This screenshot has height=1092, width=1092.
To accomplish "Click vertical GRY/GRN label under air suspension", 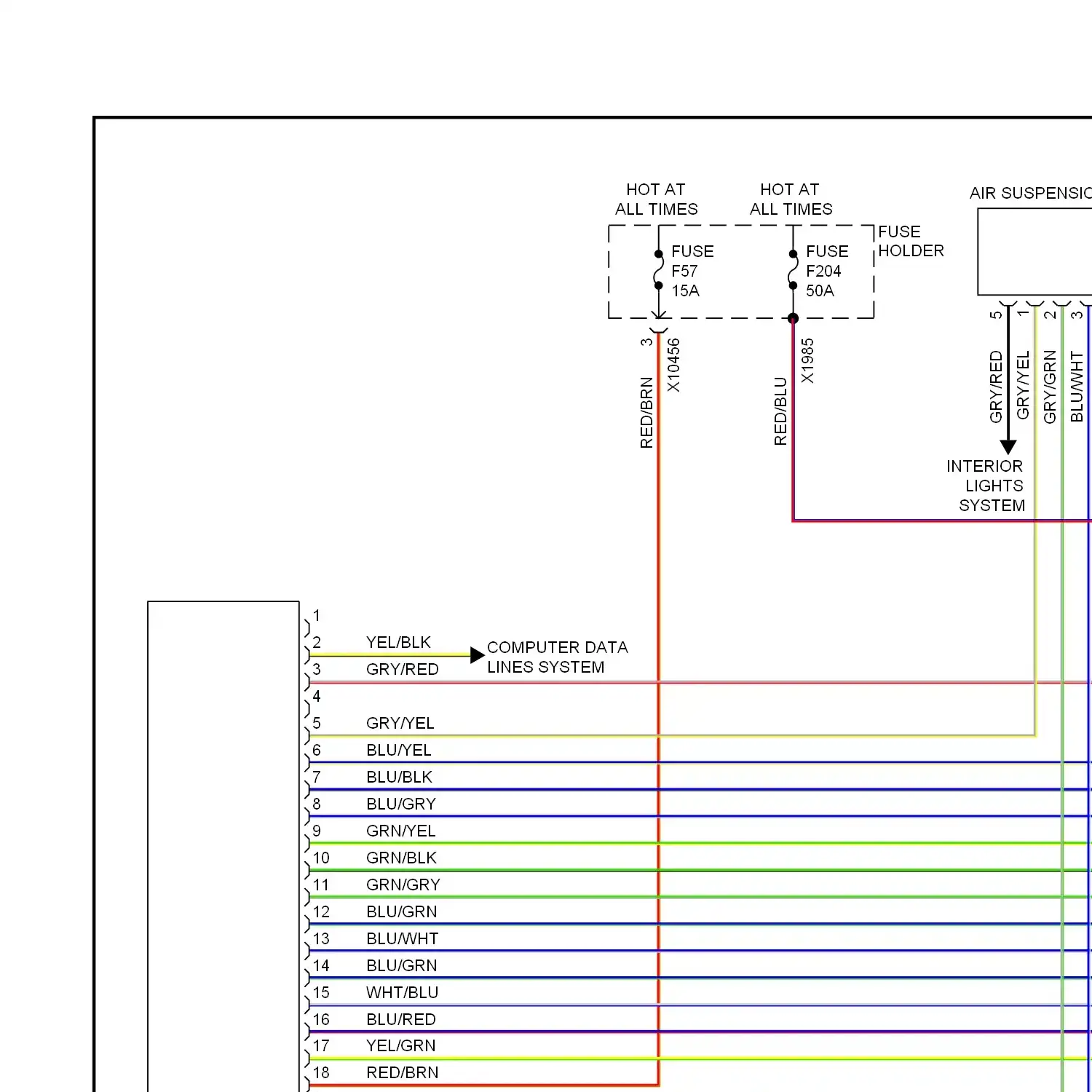I will coord(1050,387).
